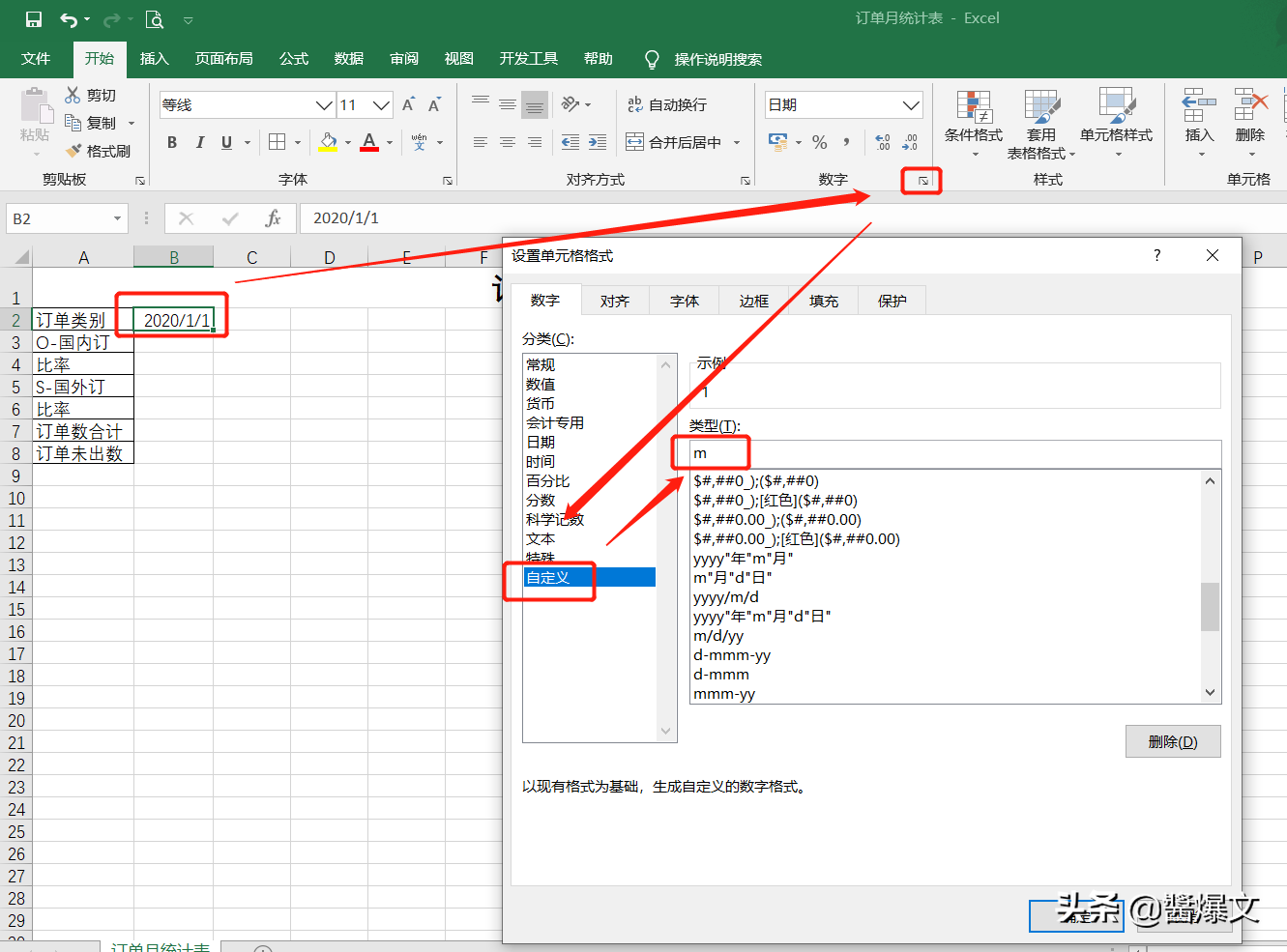Click Decrease Decimal icon
Screen dimensions: 1287x952
click(910, 142)
